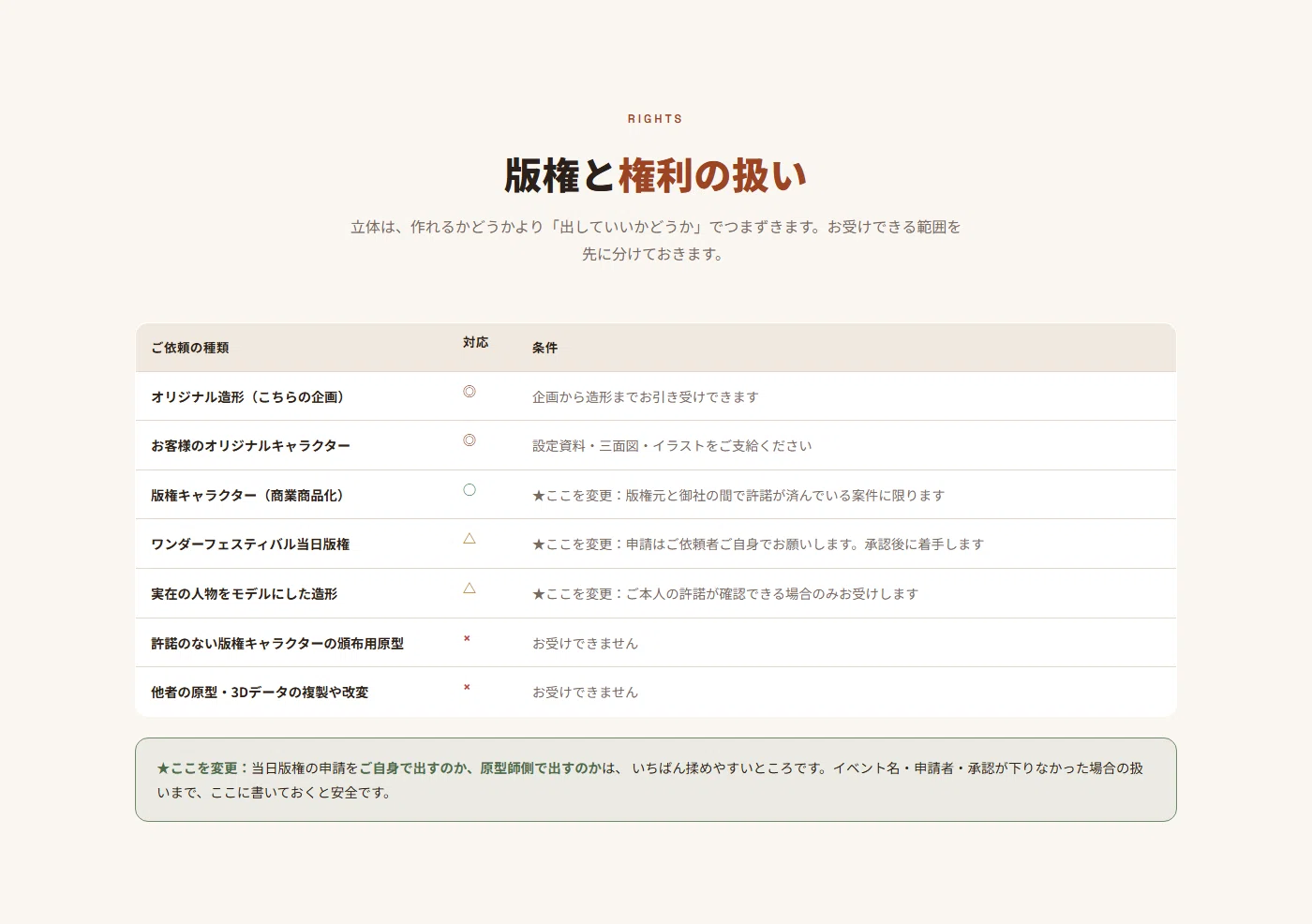The height and width of the screenshot is (924, 1312).
Task: Click お受けできません in 許諾のない版権キャラクター row
Action: [x=585, y=644]
